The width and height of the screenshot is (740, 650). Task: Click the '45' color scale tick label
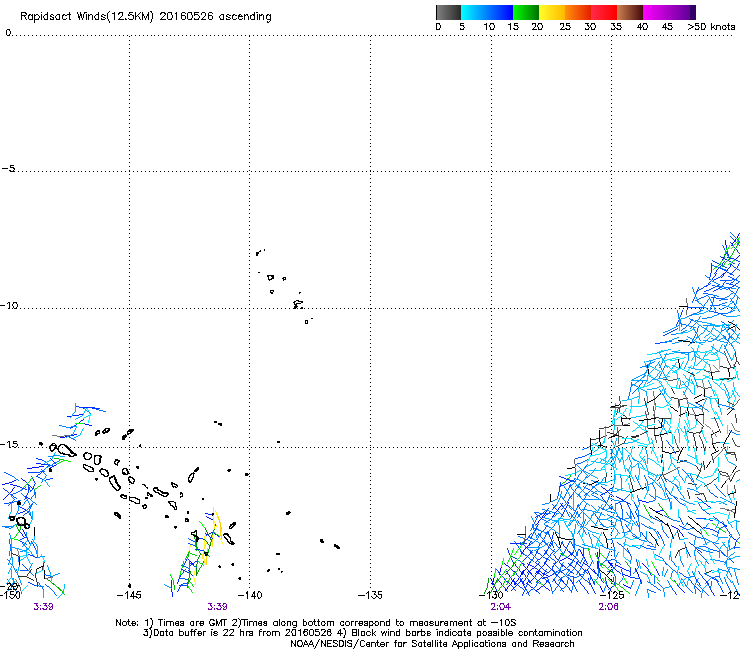pyautogui.click(x=667, y=27)
